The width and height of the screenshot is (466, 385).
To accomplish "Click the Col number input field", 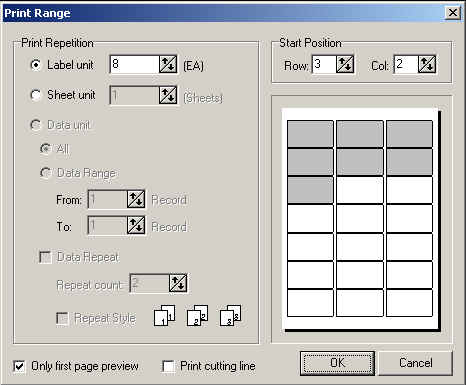I will [x=406, y=64].
